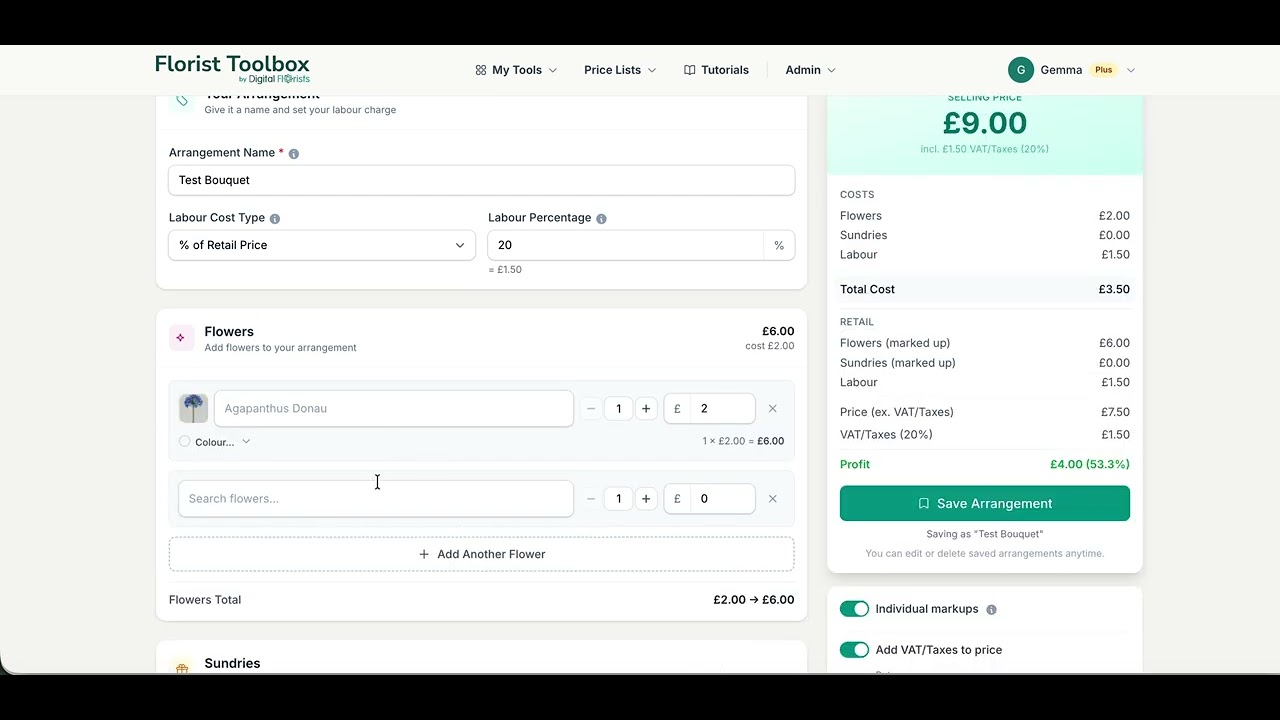This screenshot has height=720, width=1280.
Task: Increase quantity on empty flower search row
Action: (646, 498)
